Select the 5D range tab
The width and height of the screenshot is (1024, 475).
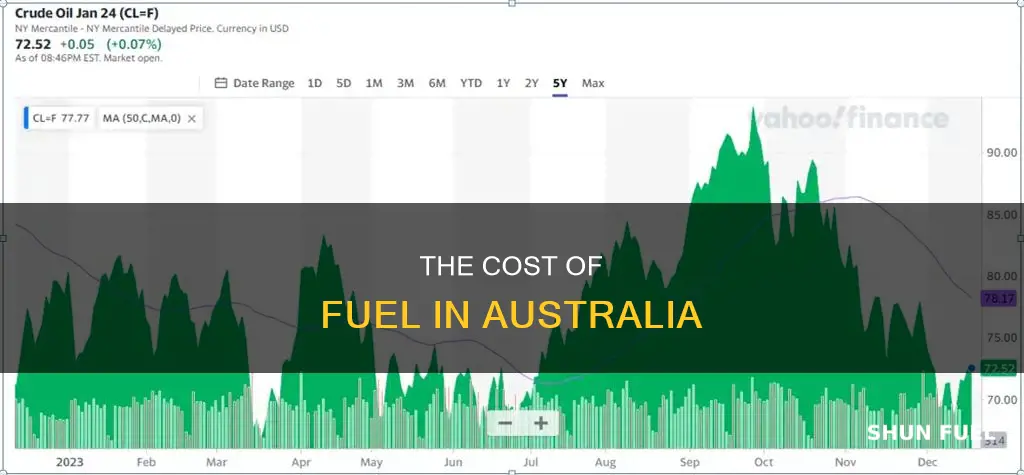coord(344,83)
